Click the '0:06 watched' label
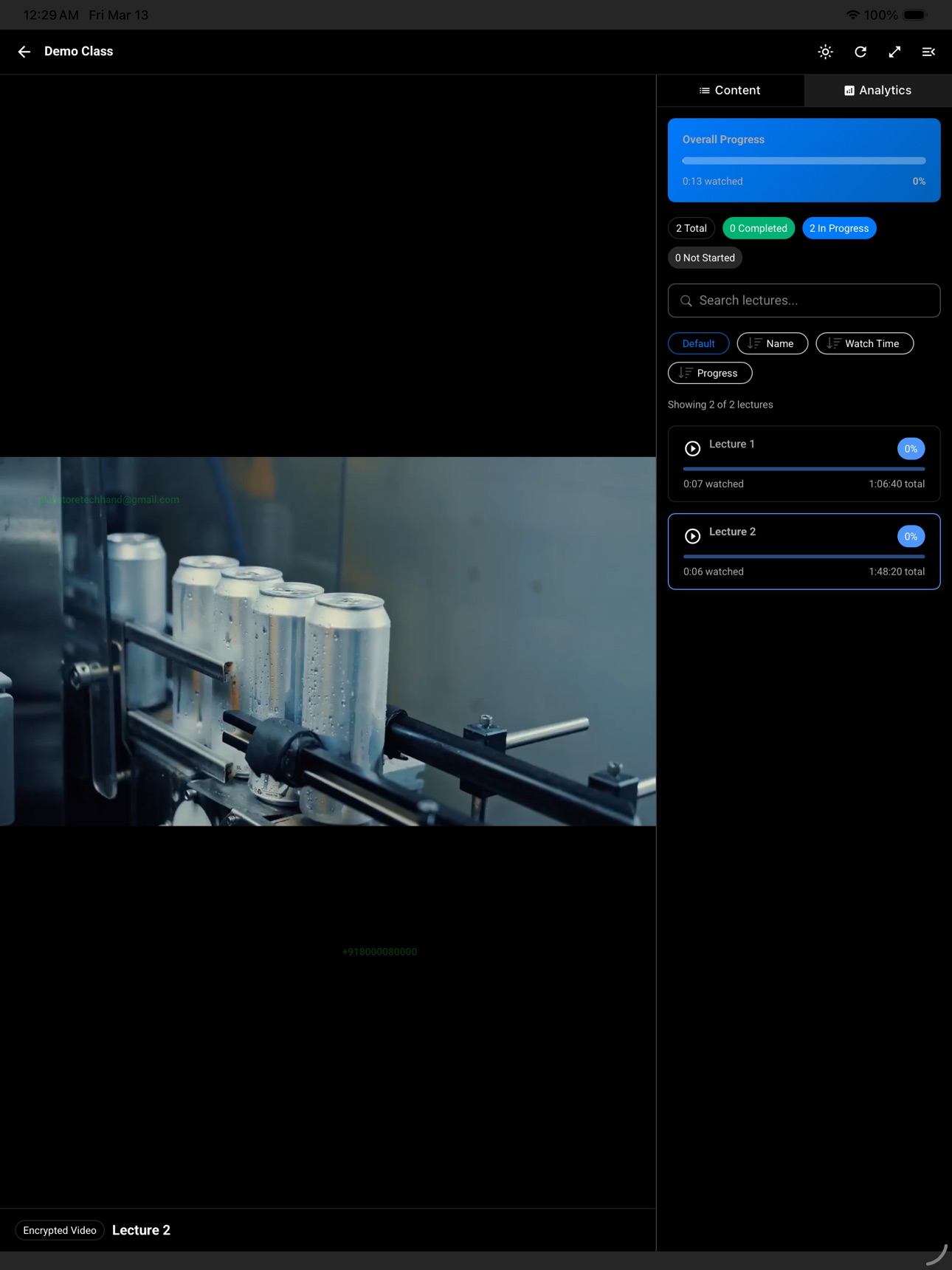This screenshot has width=952, height=1270. (714, 571)
